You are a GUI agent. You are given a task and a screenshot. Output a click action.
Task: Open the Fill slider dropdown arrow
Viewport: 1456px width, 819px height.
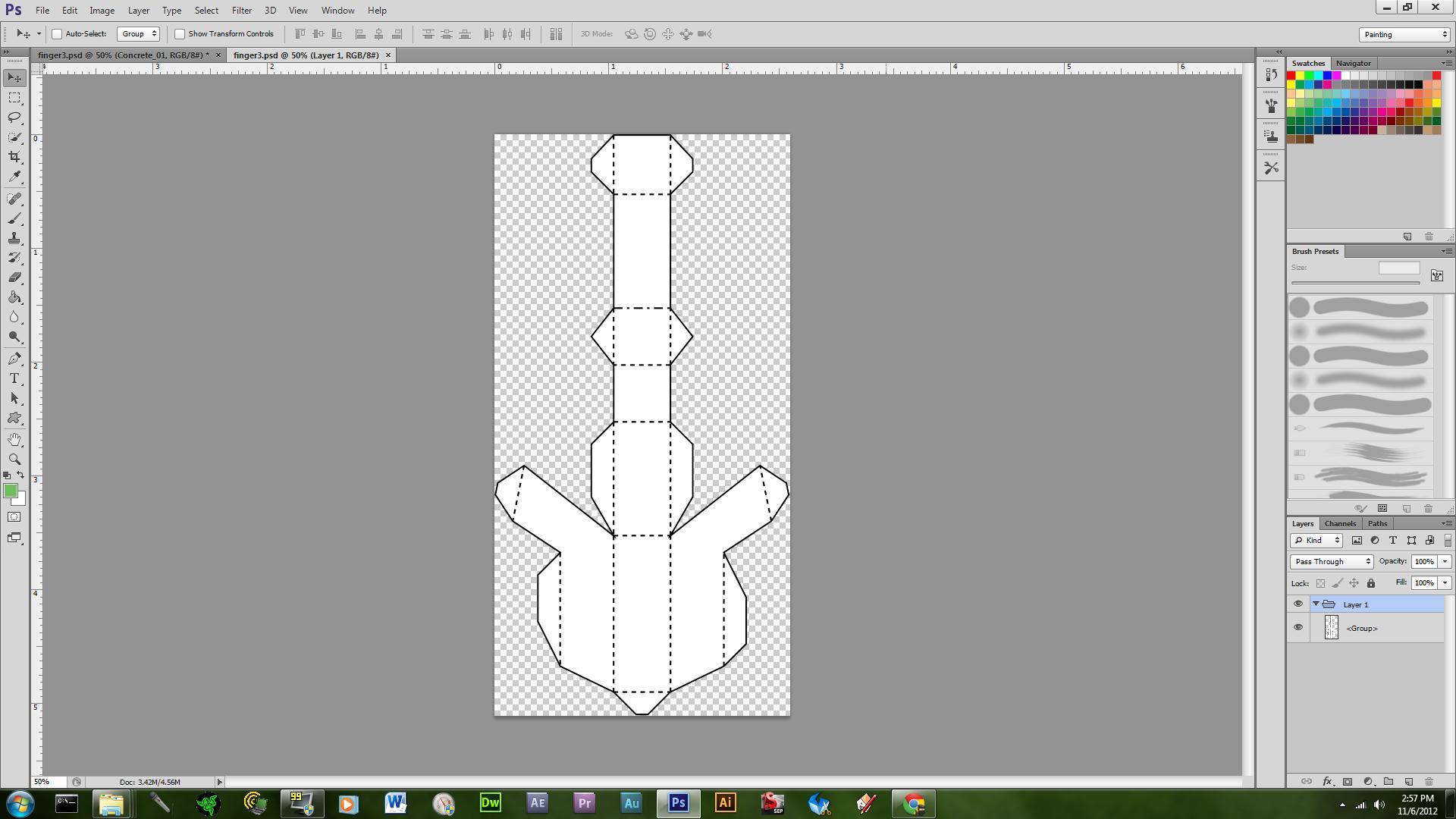pyautogui.click(x=1445, y=583)
